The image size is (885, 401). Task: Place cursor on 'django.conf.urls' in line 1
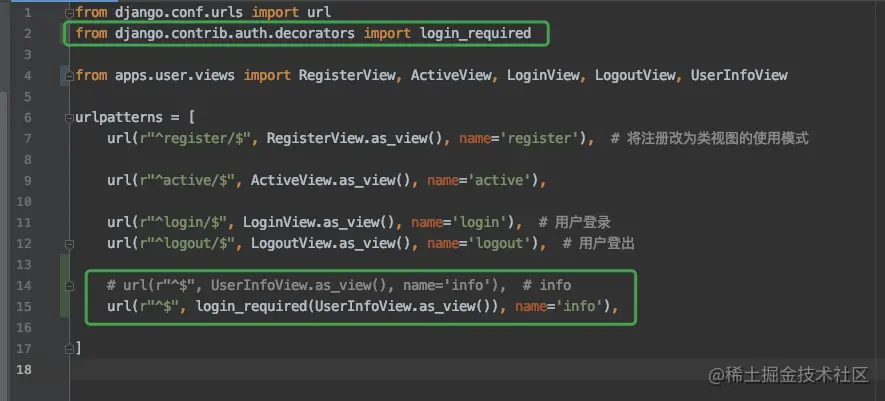coord(178,12)
